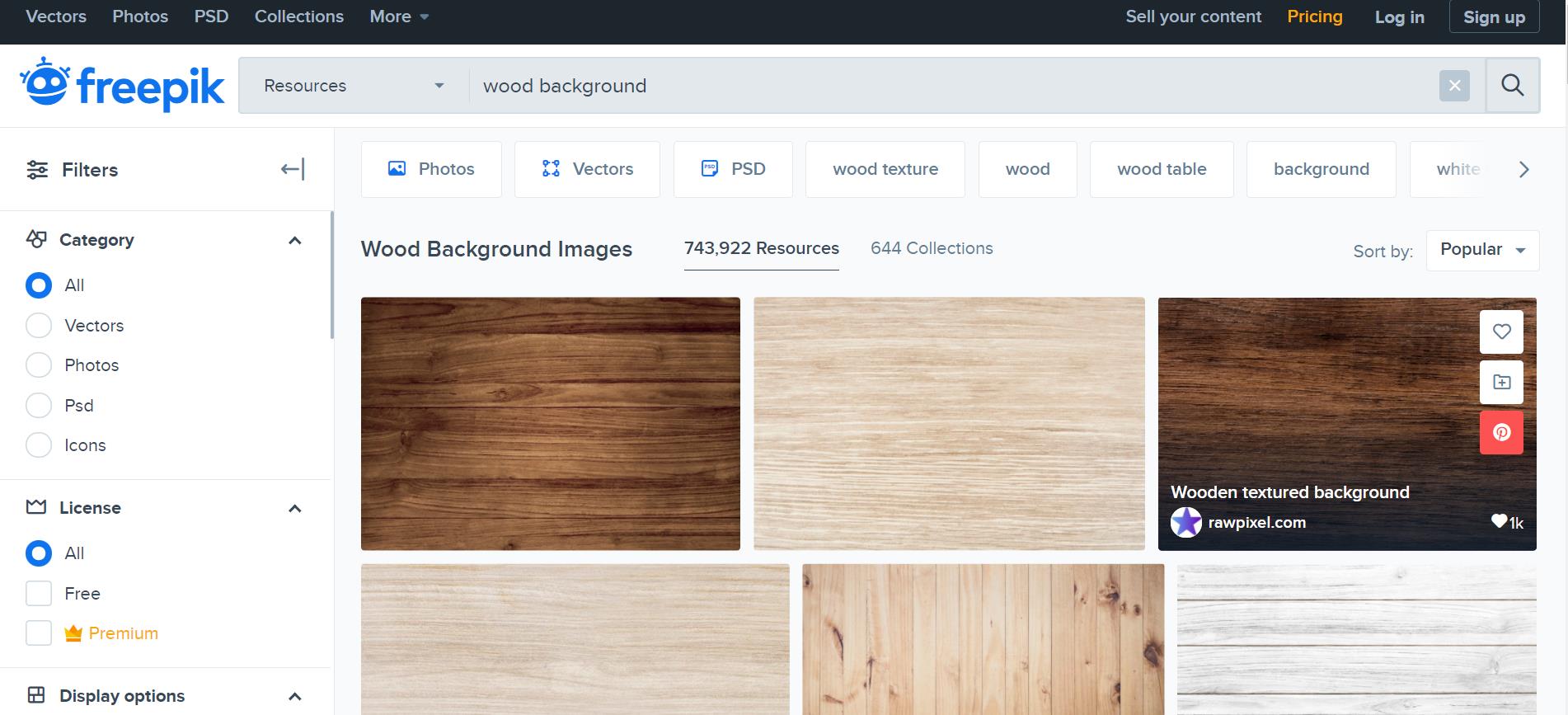Check the Premium license checkbox

pyautogui.click(x=39, y=633)
